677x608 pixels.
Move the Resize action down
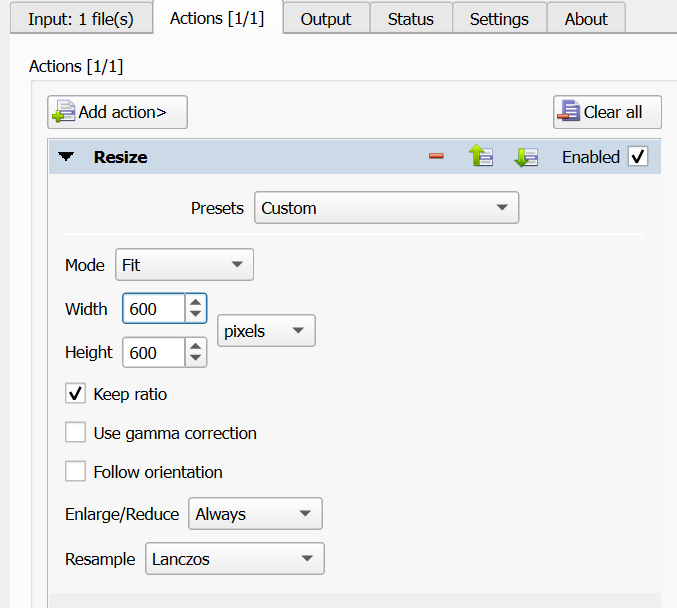tap(526, 157)
